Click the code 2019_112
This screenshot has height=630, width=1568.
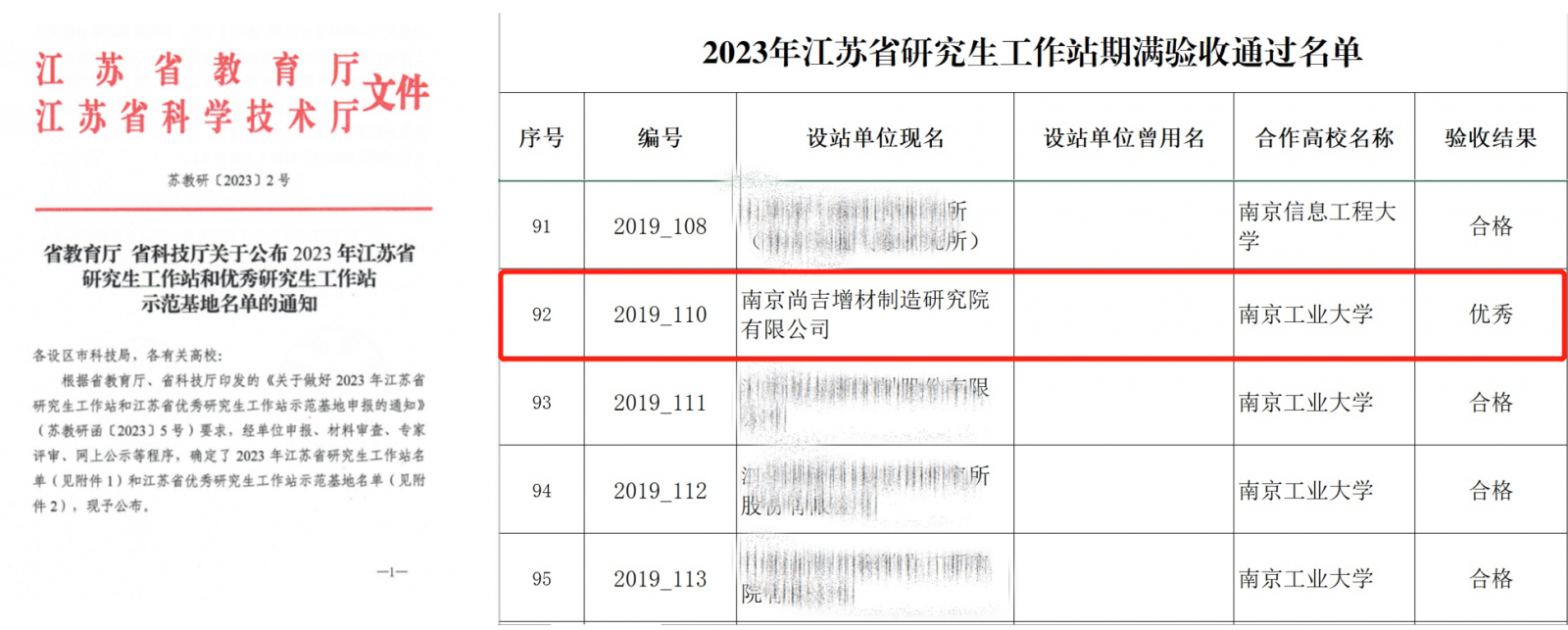[660, 491]
